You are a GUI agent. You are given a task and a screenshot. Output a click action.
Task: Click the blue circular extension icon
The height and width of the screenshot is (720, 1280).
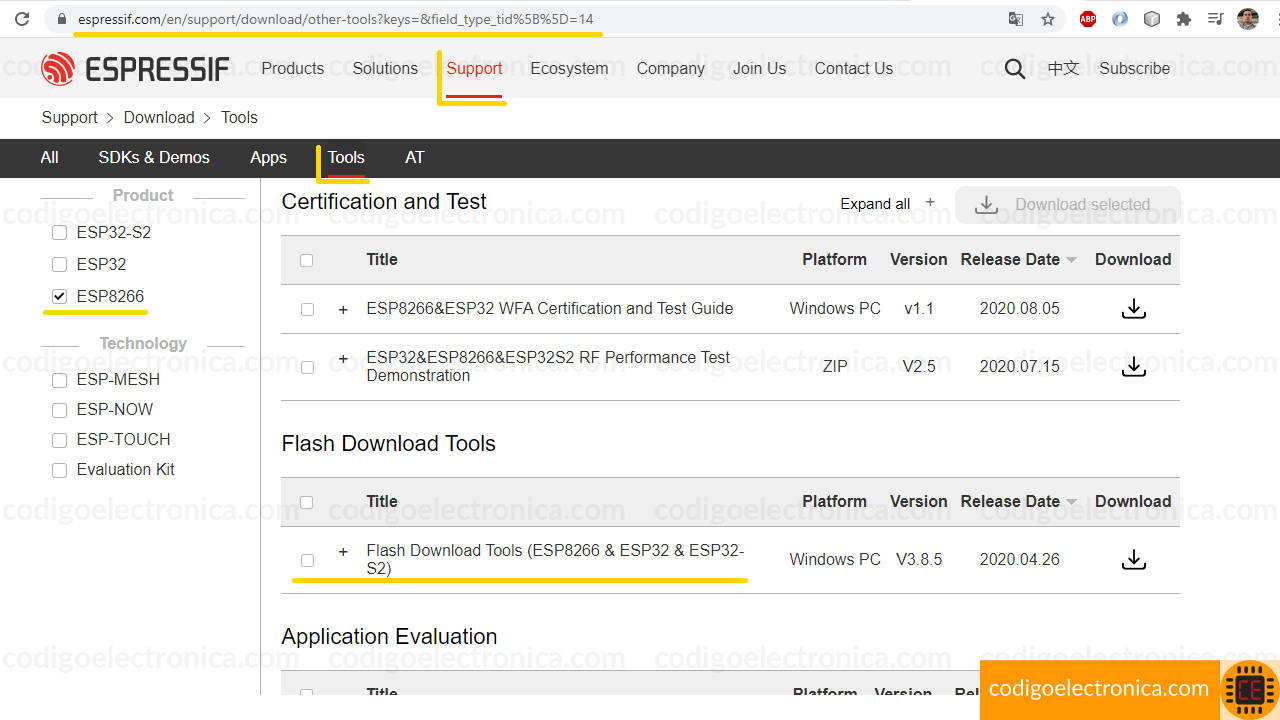point(1120,19)
